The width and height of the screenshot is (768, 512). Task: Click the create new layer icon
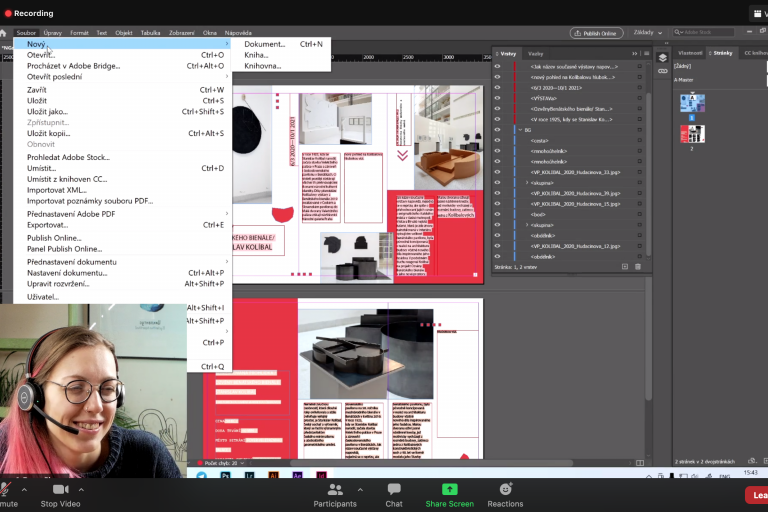[625, 266]
